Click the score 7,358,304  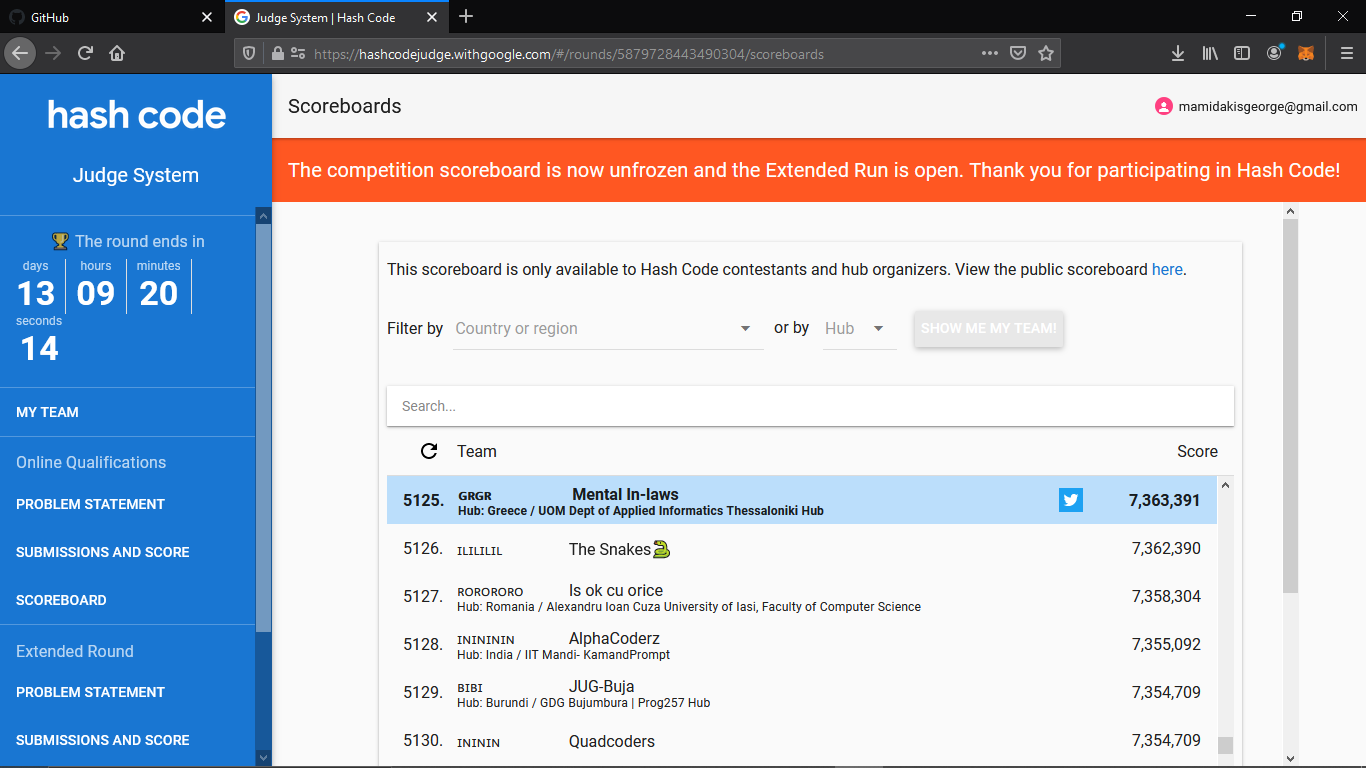pyautogui.click(x=1166, y=596)
